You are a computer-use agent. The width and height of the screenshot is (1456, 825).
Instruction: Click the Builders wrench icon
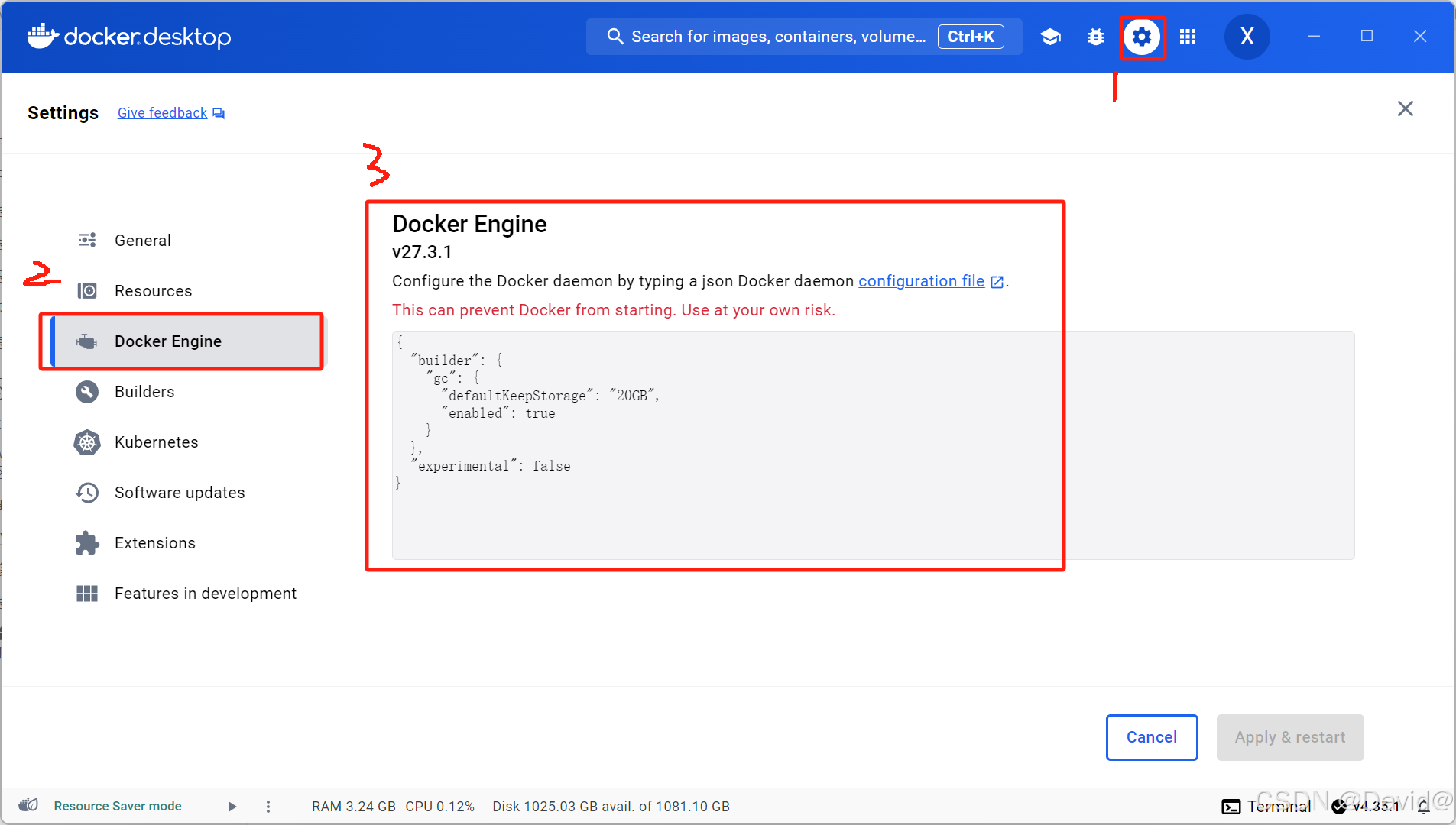[87, 392]
